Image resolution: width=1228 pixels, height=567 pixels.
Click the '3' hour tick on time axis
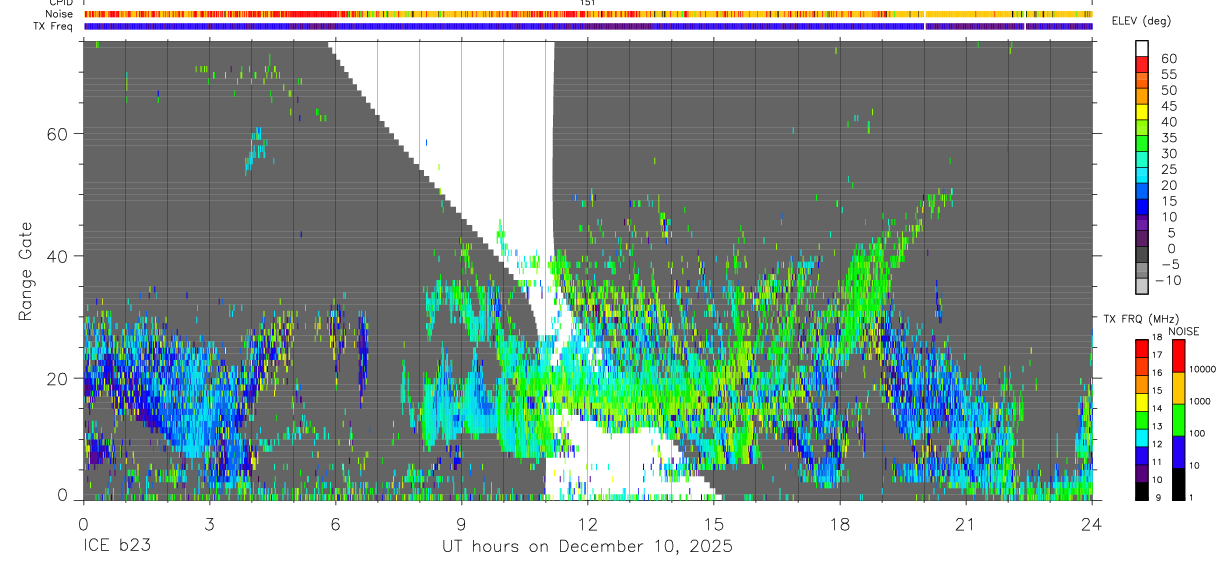coord(208,523)
